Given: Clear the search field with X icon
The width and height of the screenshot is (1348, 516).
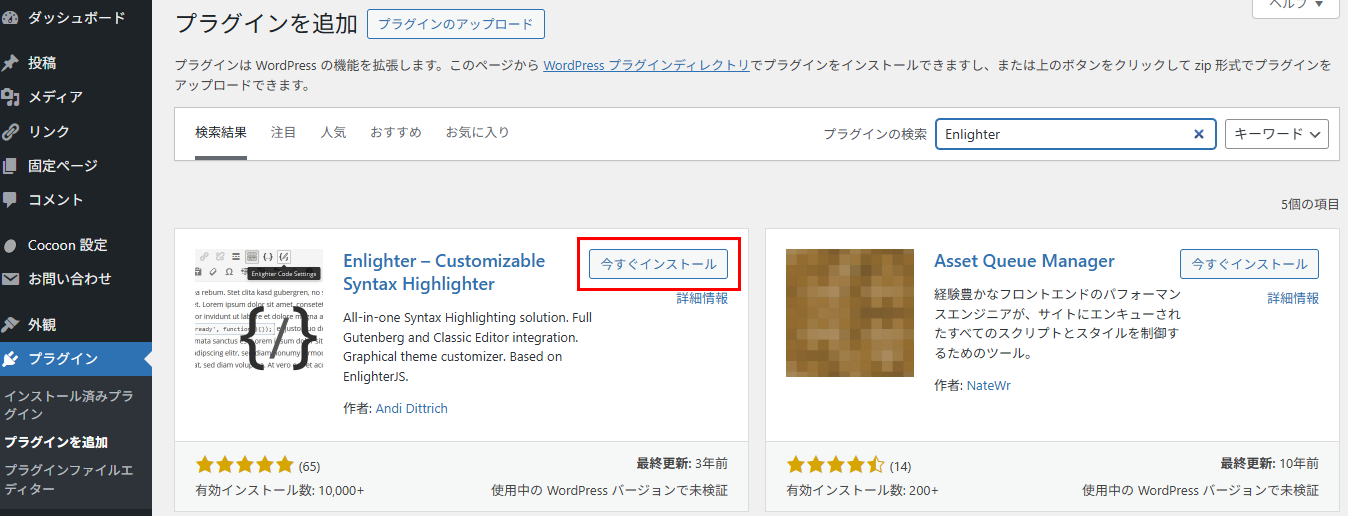Looking at the screenshot, I should [x=1199, y=134].
